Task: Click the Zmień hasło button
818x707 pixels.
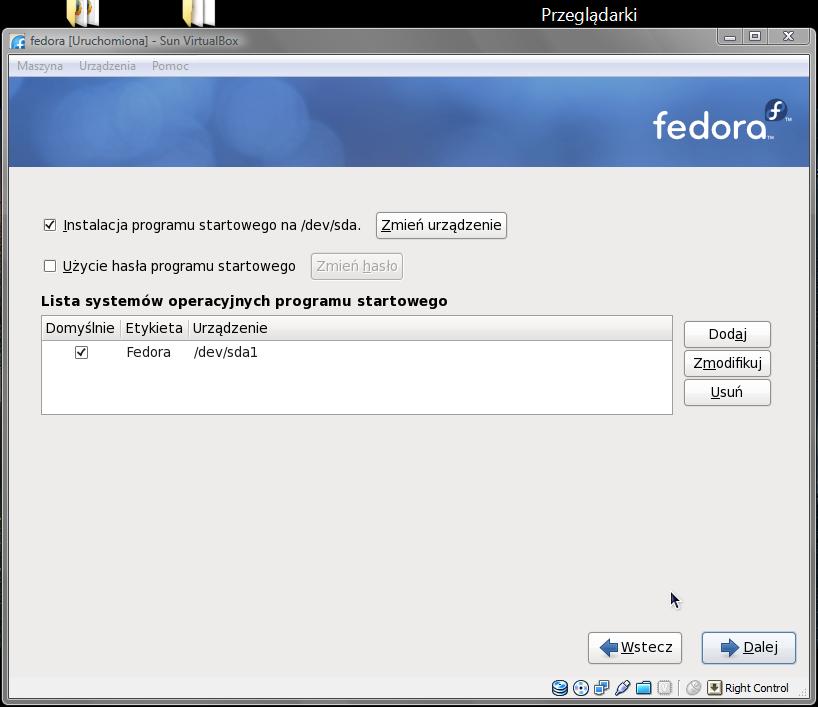Action: pyautogui.click(x=357, y=267)
